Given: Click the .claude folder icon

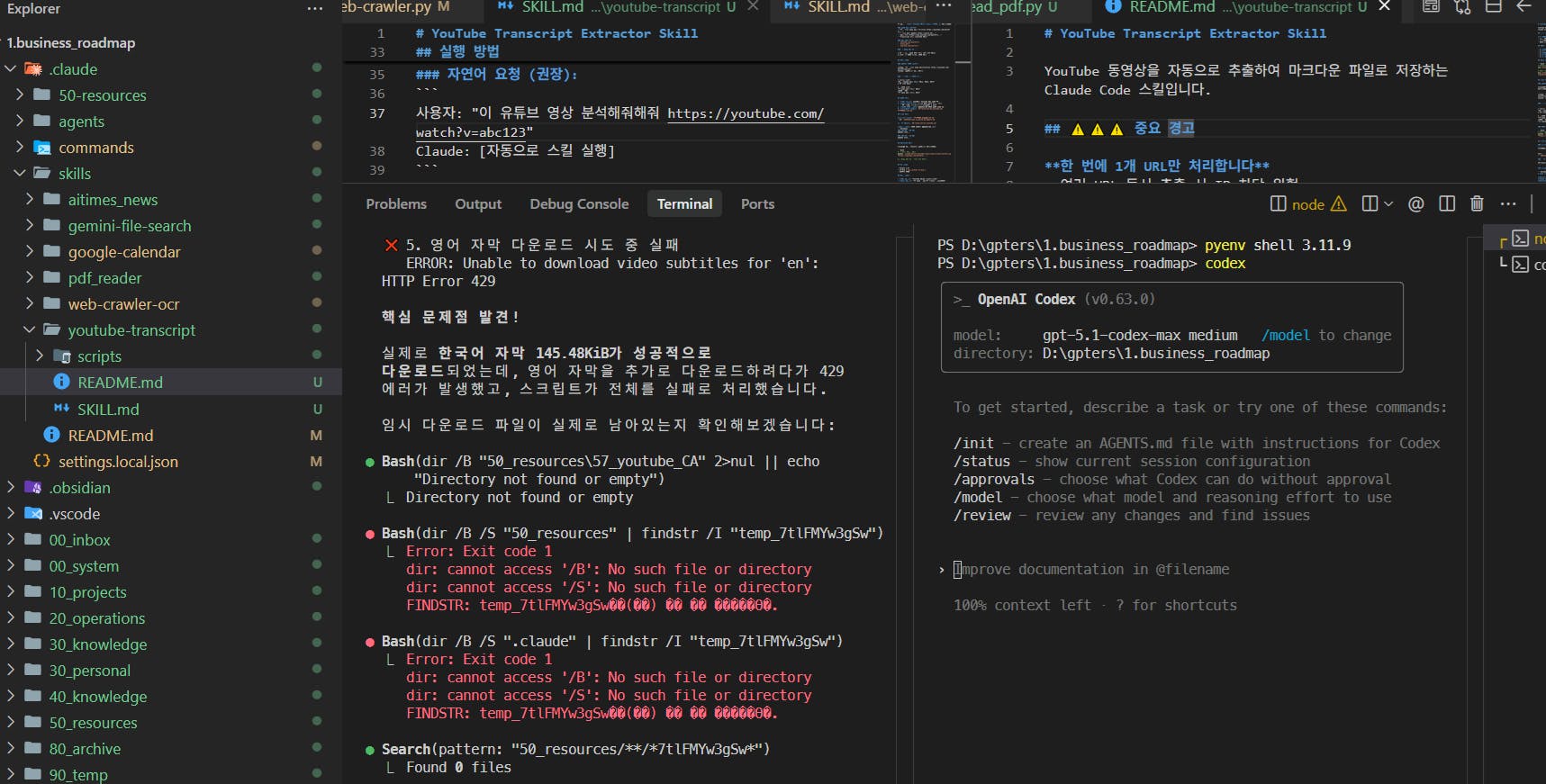Looking at the screenshot, I should click(33, 69).
